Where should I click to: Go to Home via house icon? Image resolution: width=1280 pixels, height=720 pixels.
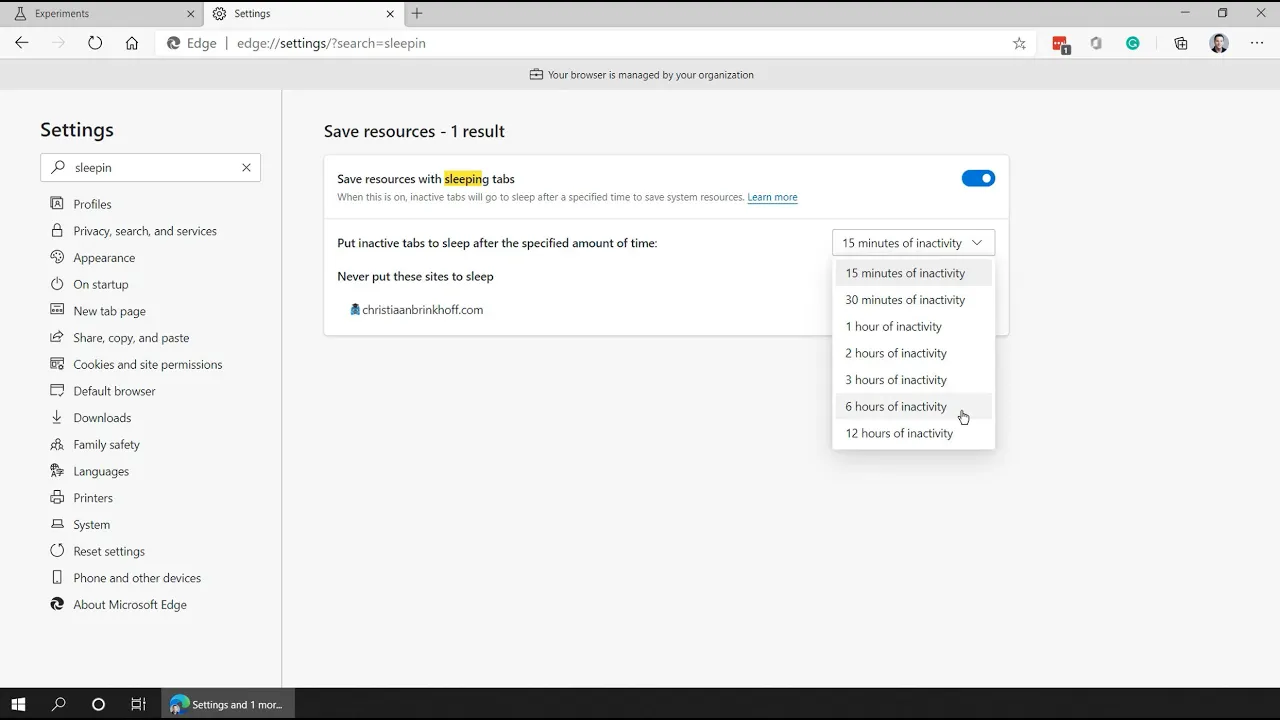[132, 43]
